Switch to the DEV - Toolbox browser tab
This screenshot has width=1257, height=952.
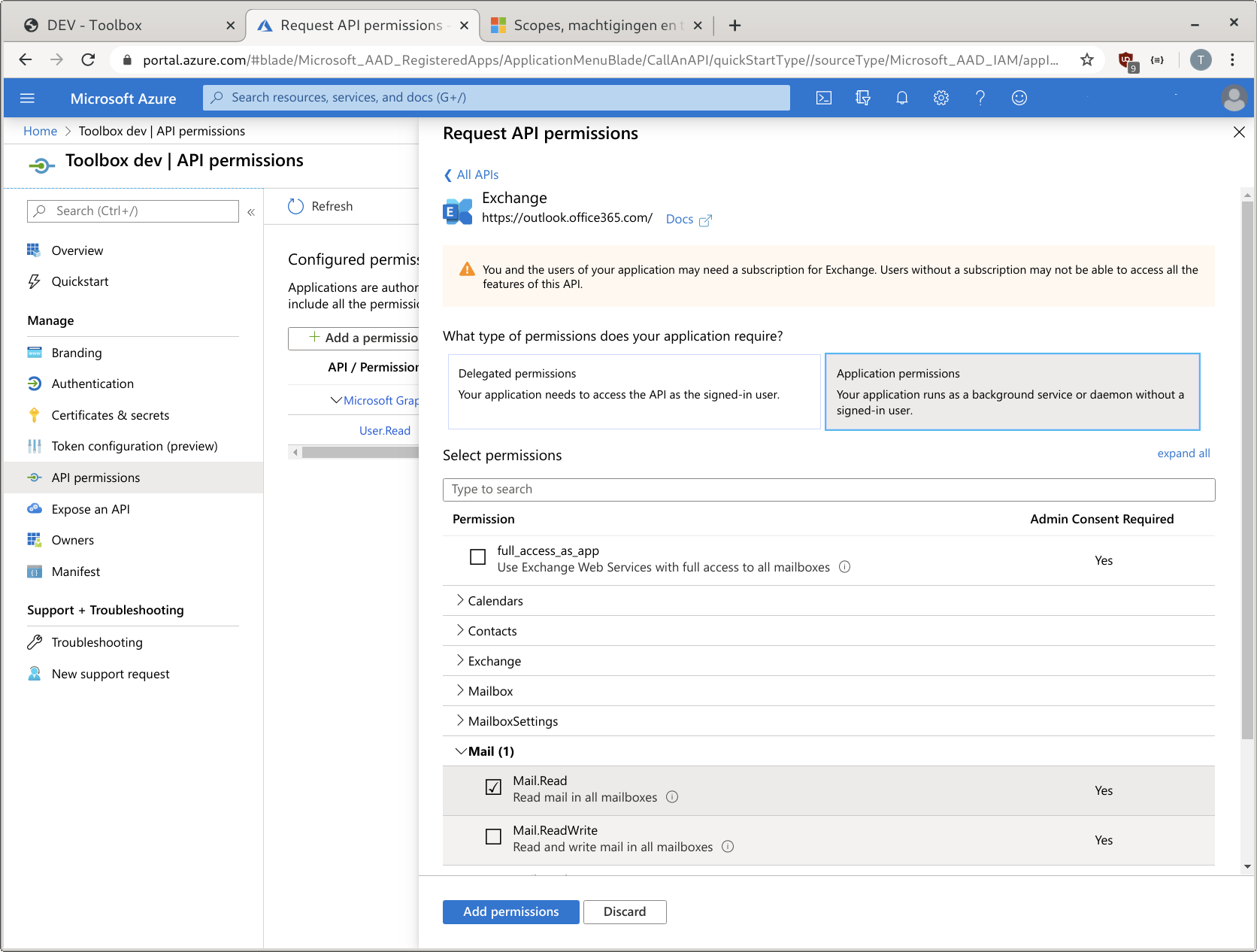(124, 26)
